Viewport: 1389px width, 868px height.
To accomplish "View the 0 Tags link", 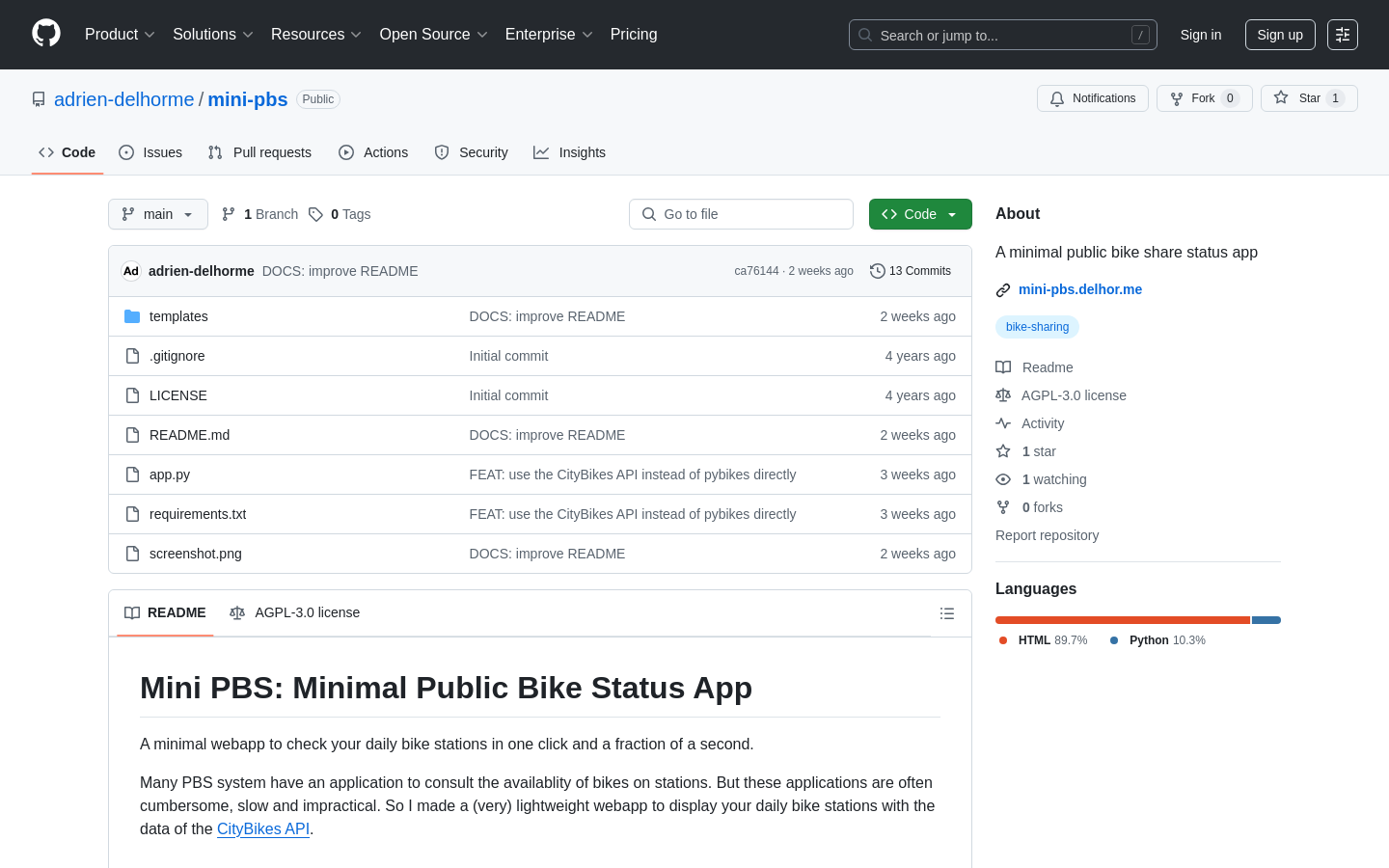I will (x=340, y=214).
